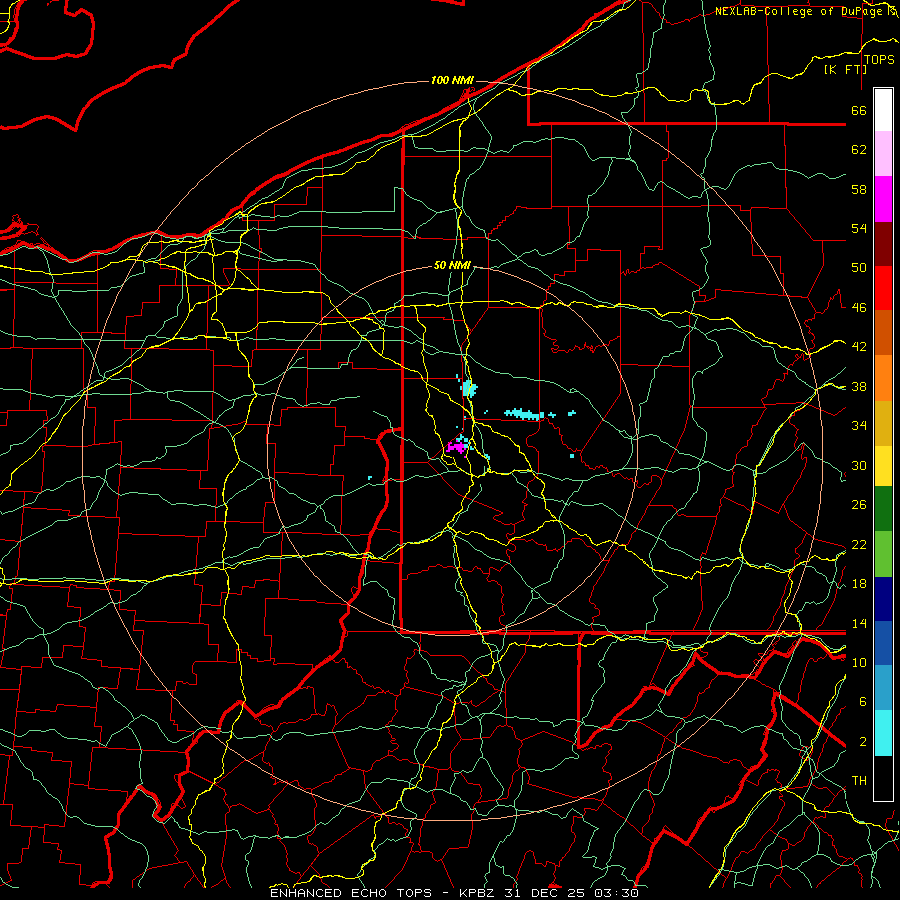Screen dimensions: 900x900
Task: Click the 'TOPS' legend title
Action: [x=879, y=59]
